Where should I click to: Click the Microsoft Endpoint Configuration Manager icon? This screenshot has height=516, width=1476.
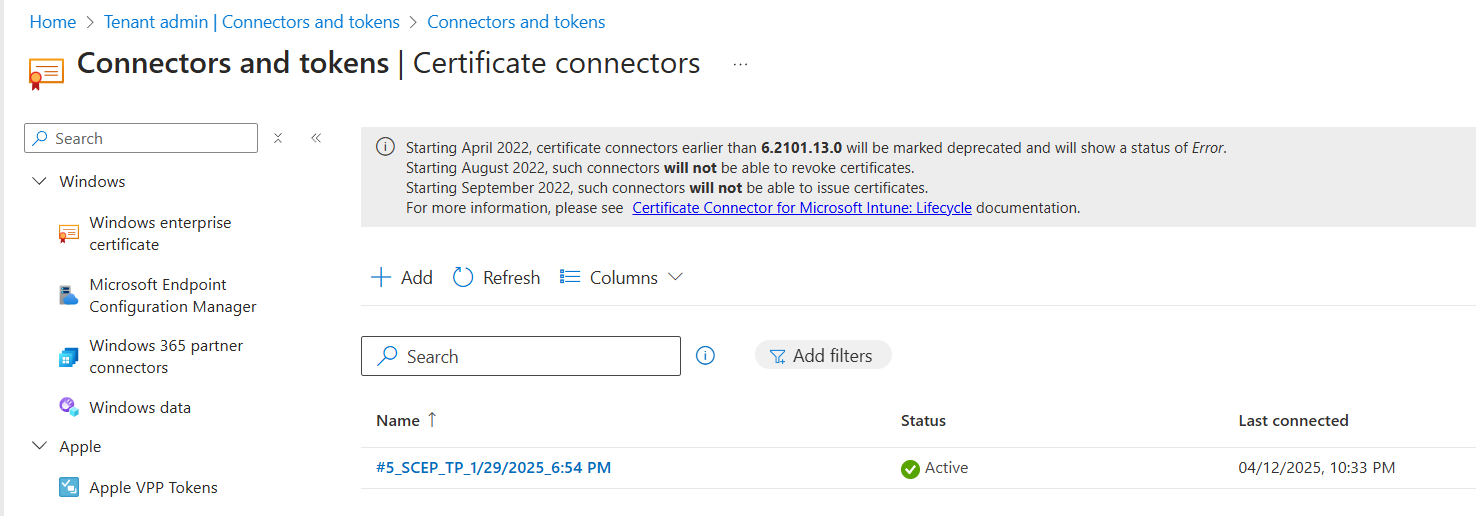tap(68, 295)
